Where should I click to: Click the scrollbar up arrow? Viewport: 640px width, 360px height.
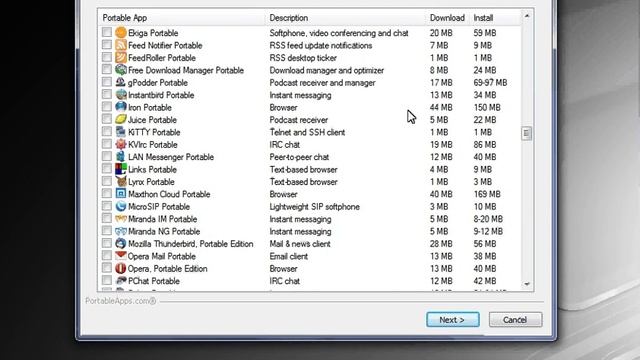[x=527, y=16]
